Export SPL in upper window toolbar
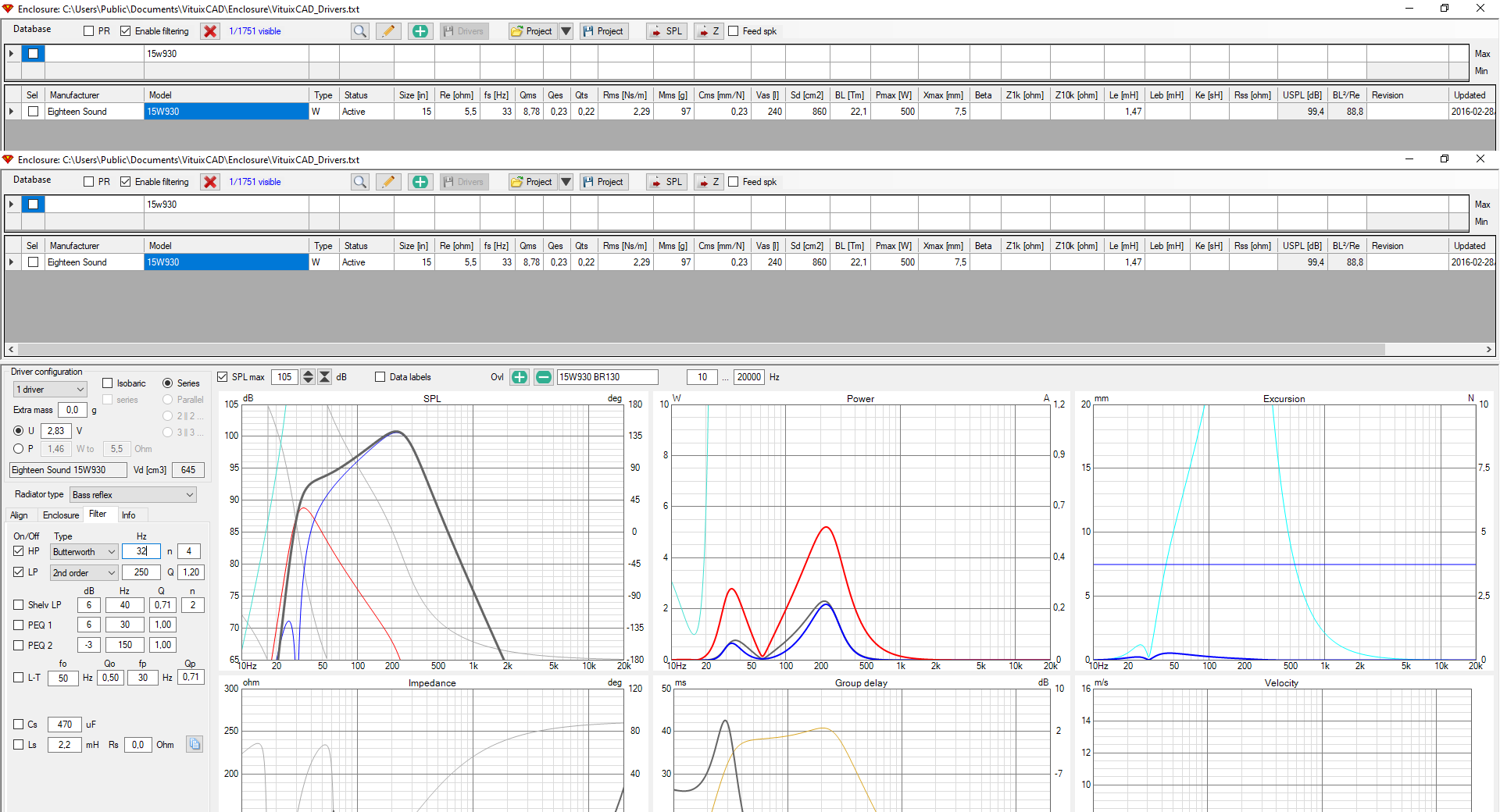1500x812 pixels. point(666,31)
